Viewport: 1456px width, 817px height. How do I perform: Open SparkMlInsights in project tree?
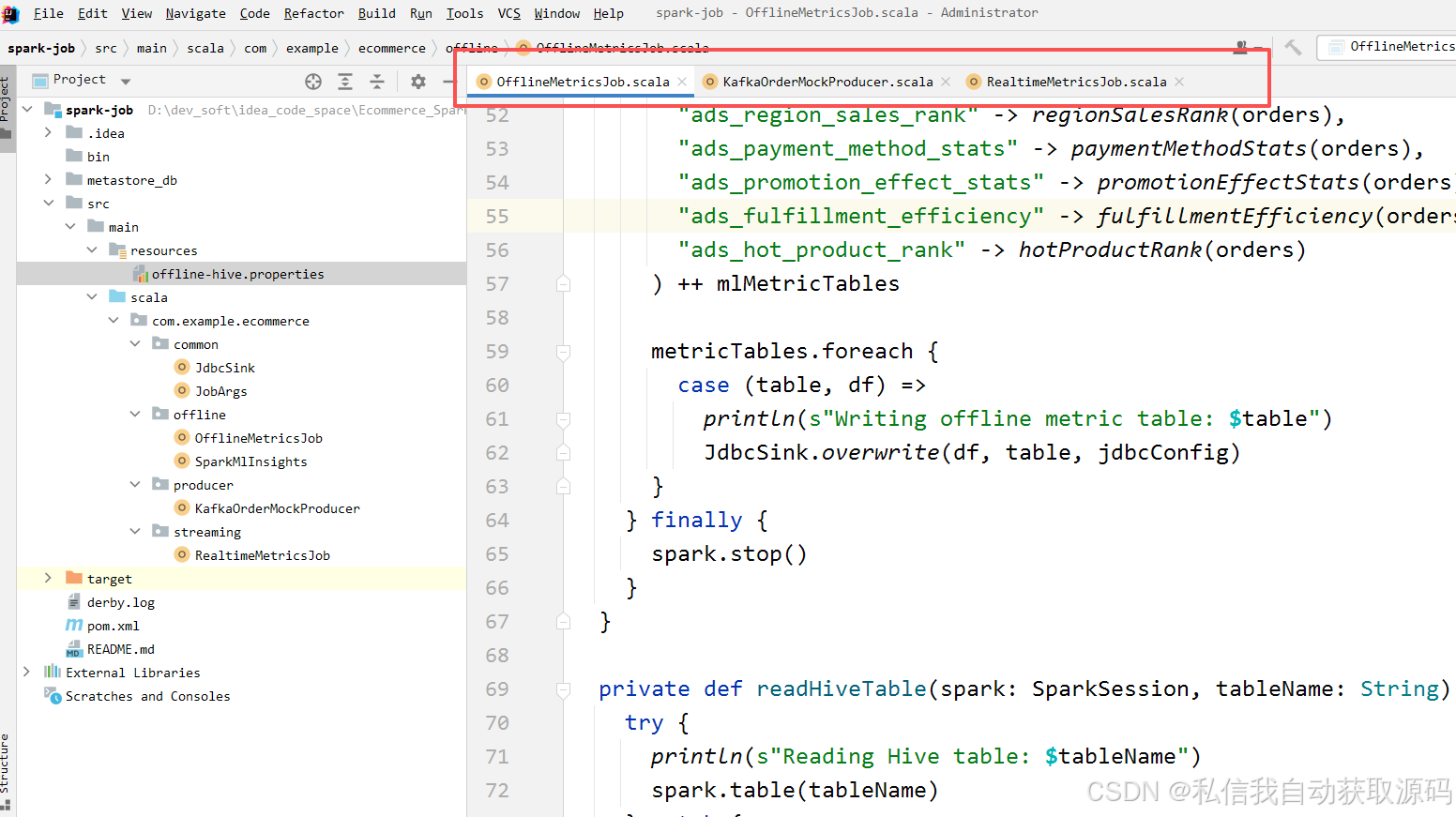click(x=250, y=461)
